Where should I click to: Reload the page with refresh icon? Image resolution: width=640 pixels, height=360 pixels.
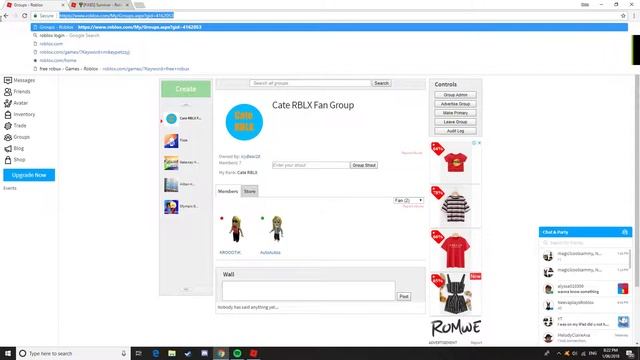24,16
